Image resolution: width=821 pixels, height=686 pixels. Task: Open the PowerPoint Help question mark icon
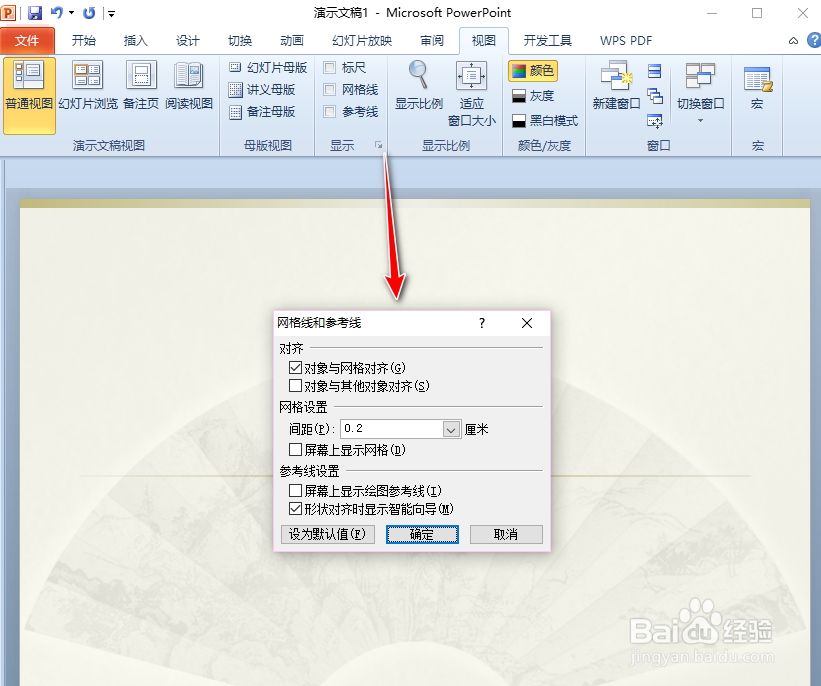pyautogui.click(x=814, y=40)
